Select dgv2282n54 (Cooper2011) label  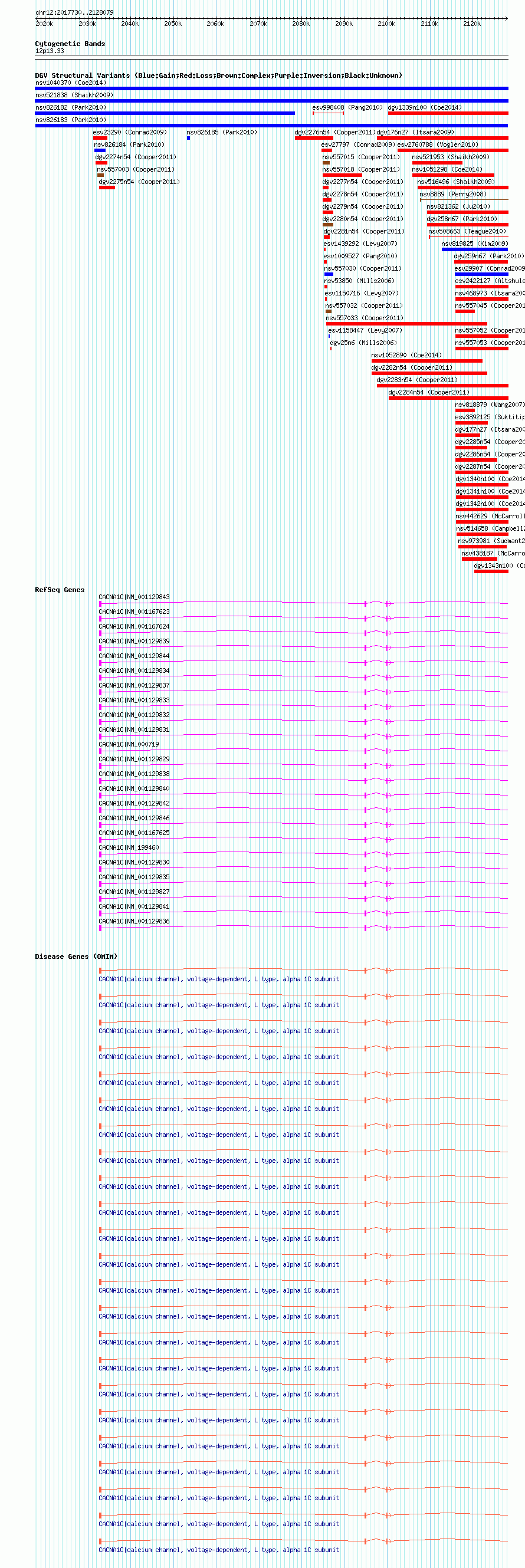[412, 367]
